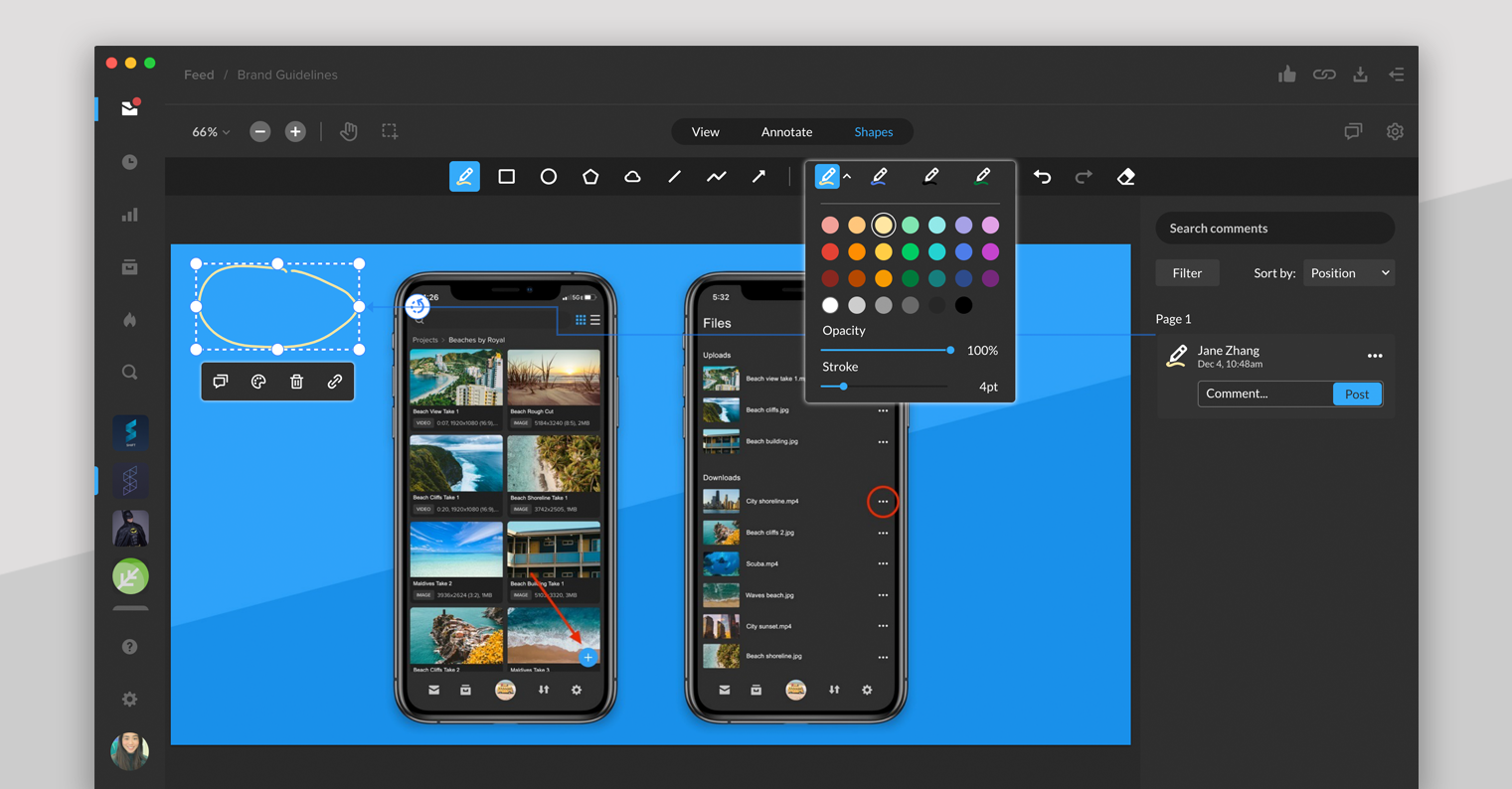Switch to the Annotate tab
The width and height of the screenshot is (1512, 789).
[x=786, y=132]
